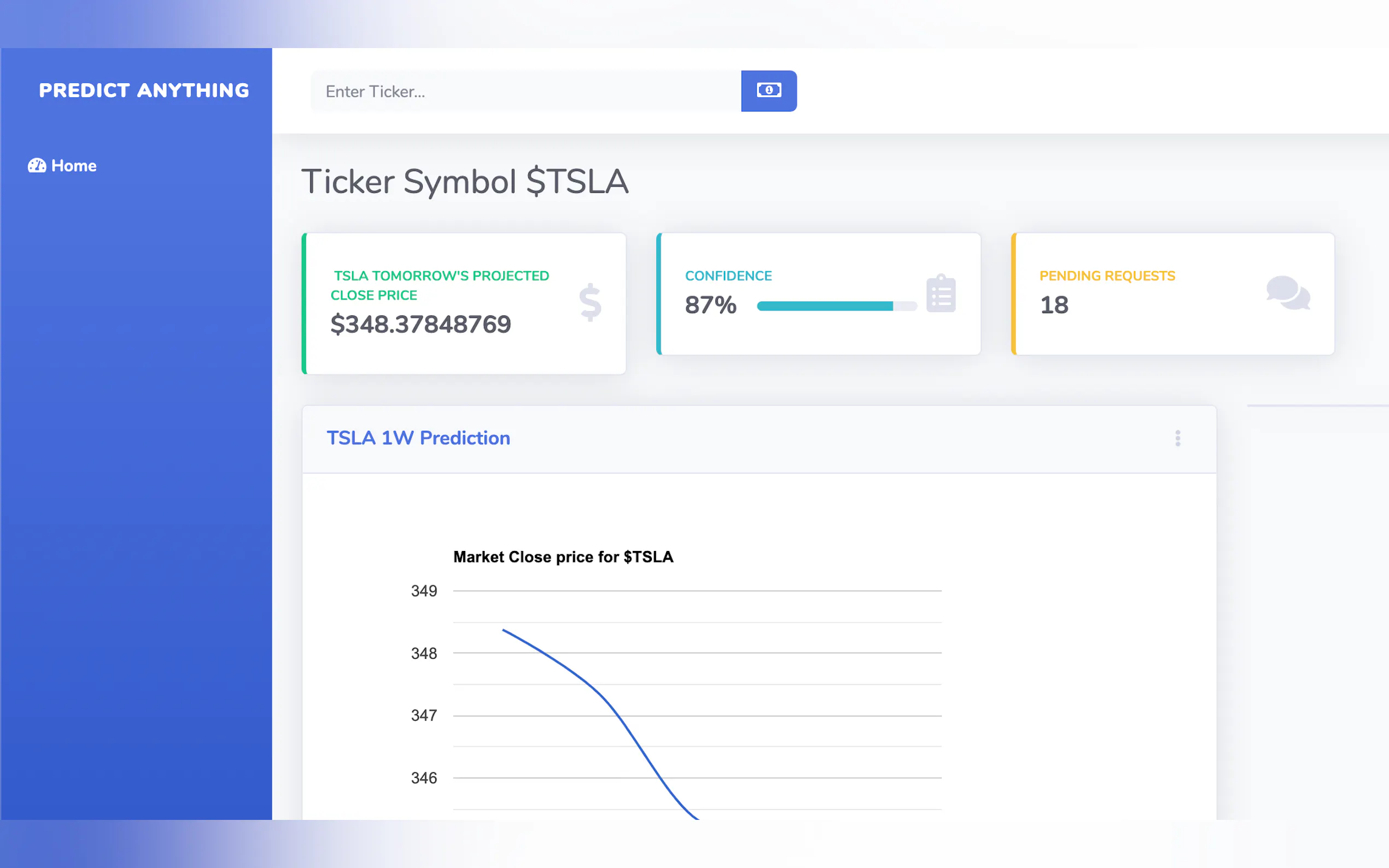Open the three-dot menu for TSLA 1W Prediction
The image size is (1389, 868).
coord(1177,438)
